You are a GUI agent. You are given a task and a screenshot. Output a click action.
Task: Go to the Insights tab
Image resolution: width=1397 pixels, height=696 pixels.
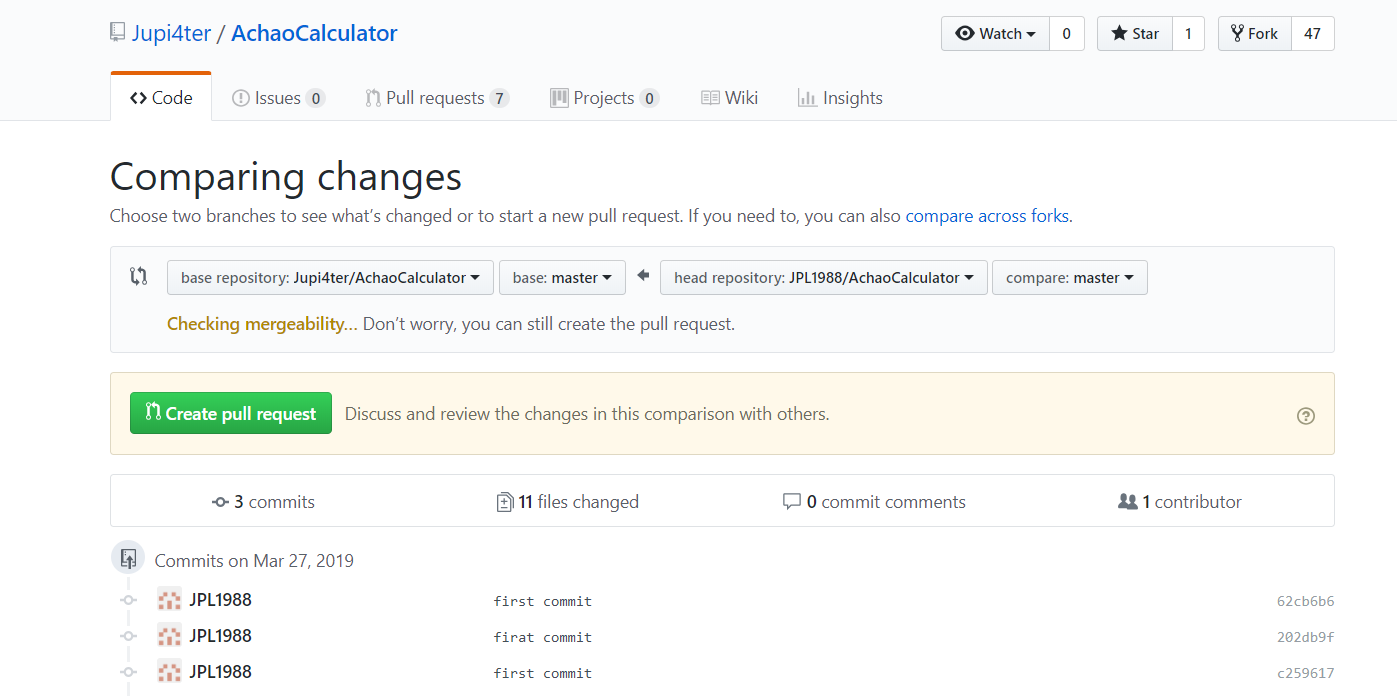tap(840, 98)
